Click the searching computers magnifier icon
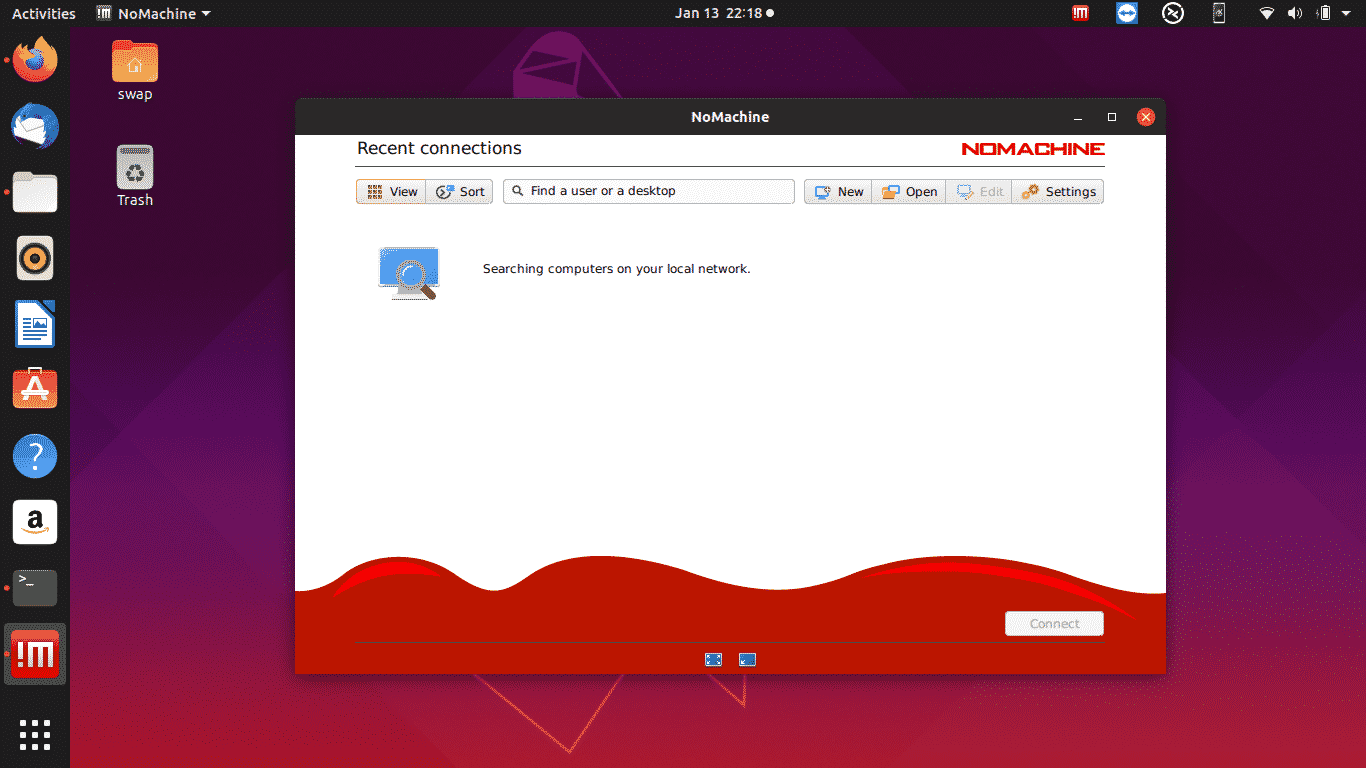The width and height of the screenshot is (1366, 768). 409,273
